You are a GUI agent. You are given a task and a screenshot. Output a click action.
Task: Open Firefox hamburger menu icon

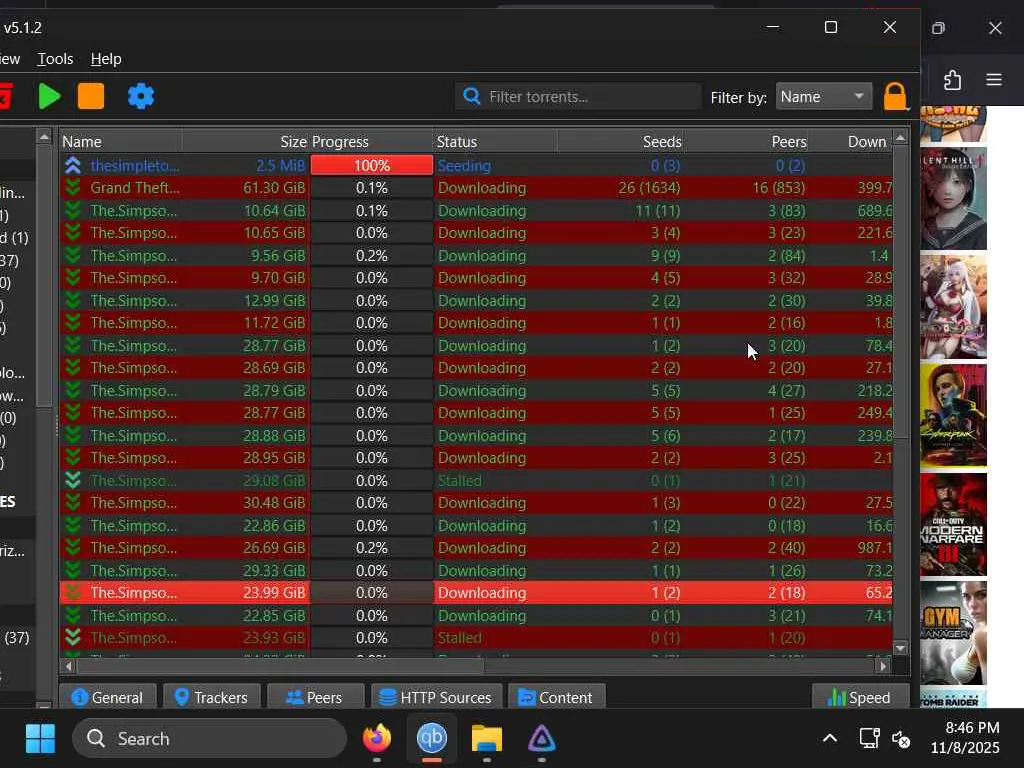pos(994,80)
